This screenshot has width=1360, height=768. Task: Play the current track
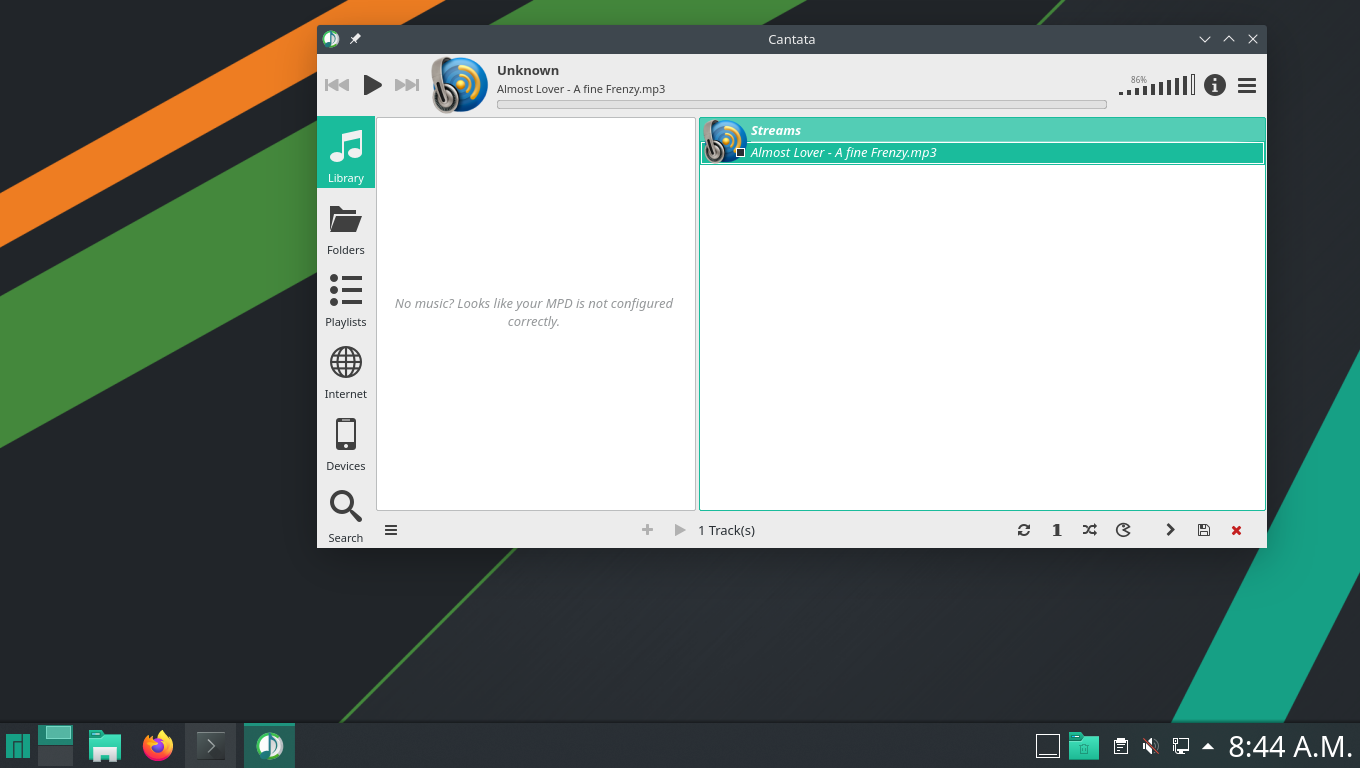[372, 85]
